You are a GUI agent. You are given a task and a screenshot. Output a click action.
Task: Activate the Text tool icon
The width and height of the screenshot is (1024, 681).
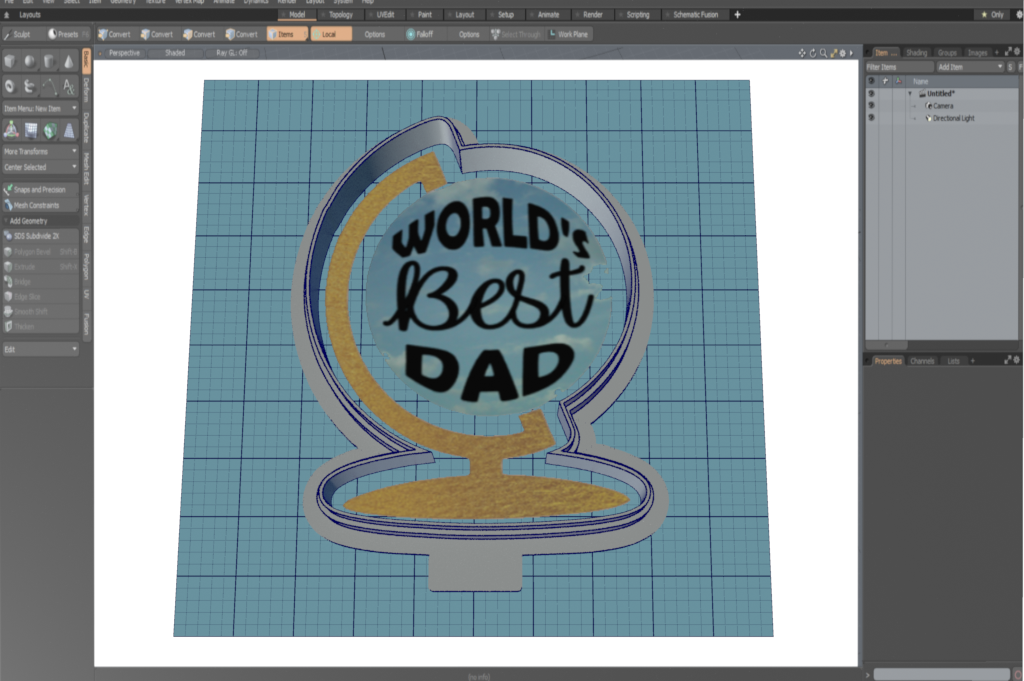[x=68, y=87]
